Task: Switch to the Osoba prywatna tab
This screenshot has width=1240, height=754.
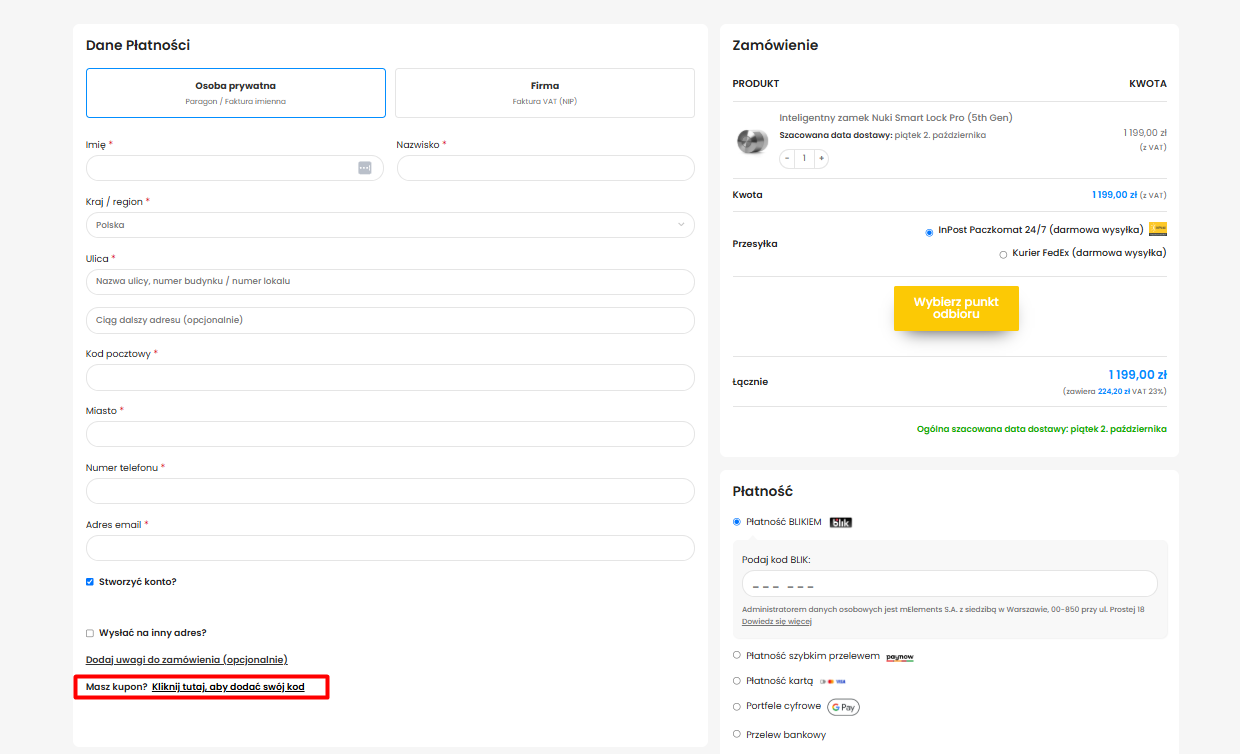Action: pyautogui.click(x=236, y=93)
